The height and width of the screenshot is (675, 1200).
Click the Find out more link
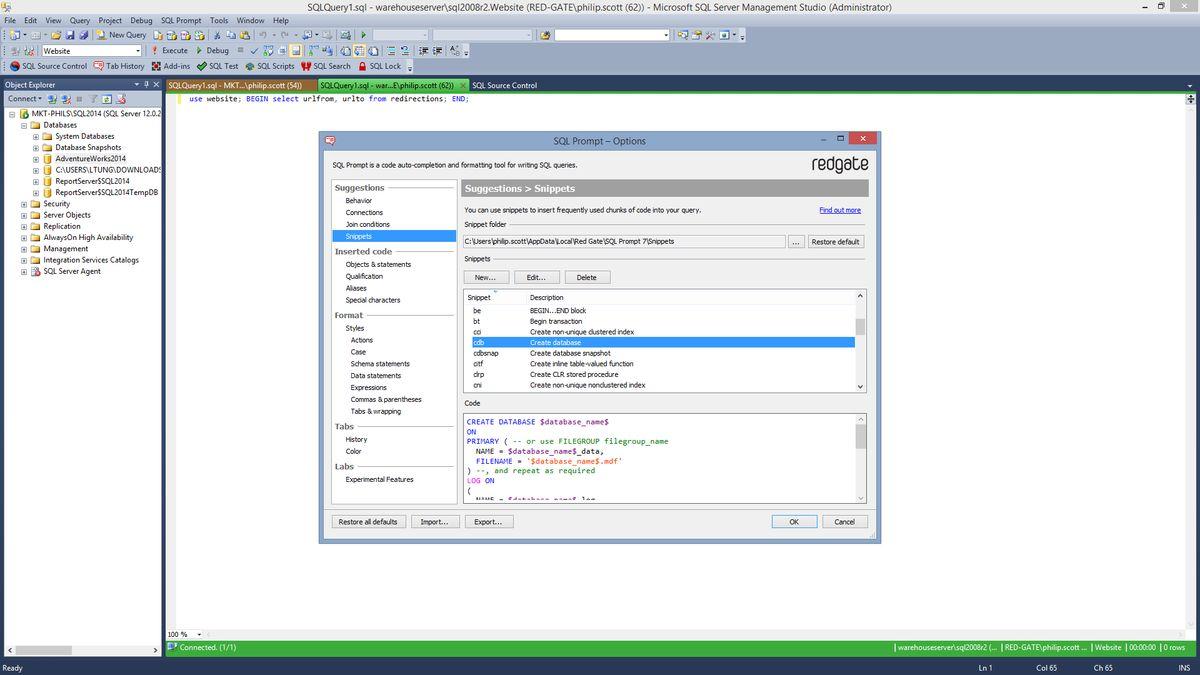[x=839, y=210]
